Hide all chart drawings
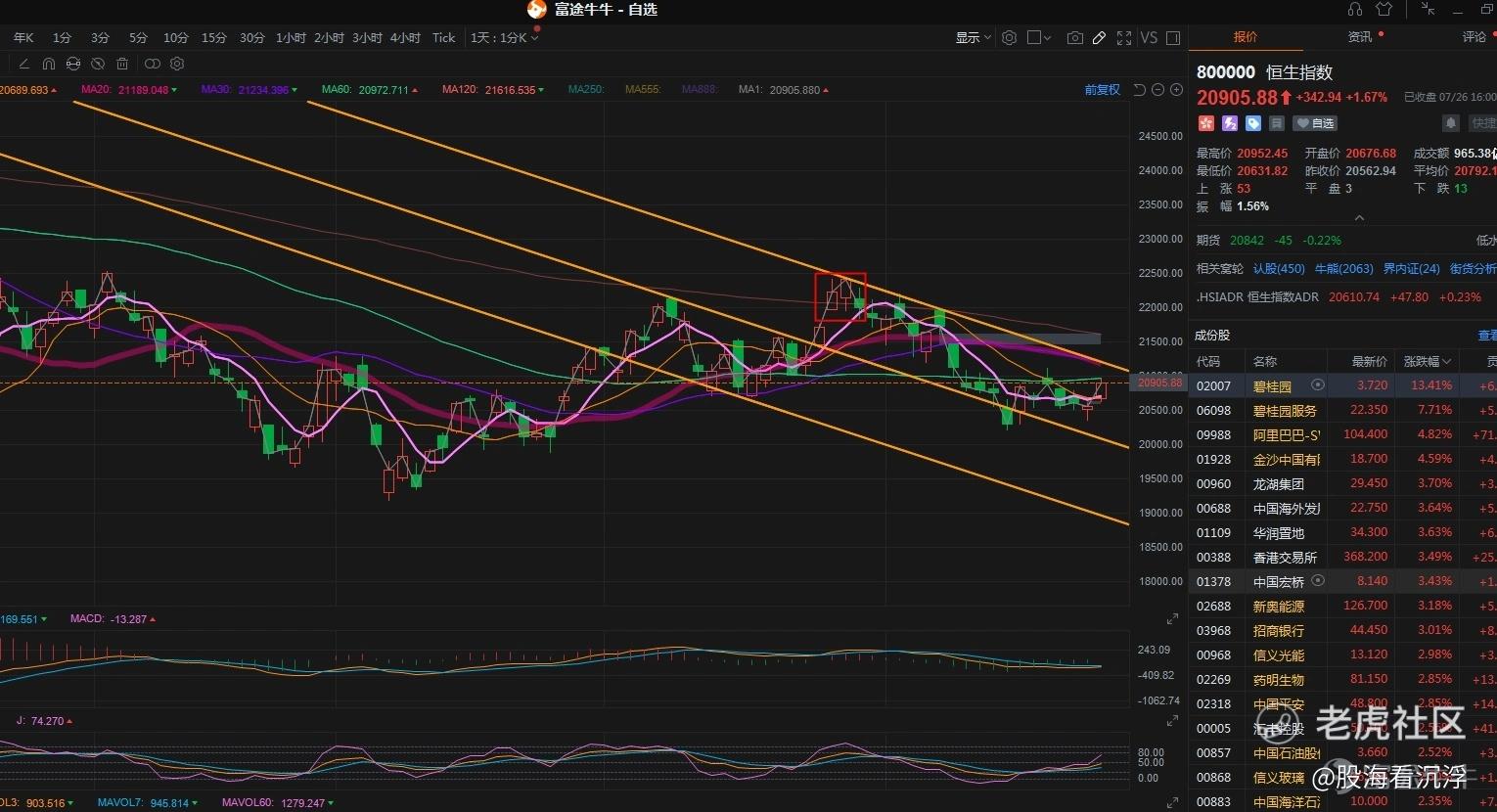The height and width of the screenshot is (812, 1497). [x=98, y=64]
